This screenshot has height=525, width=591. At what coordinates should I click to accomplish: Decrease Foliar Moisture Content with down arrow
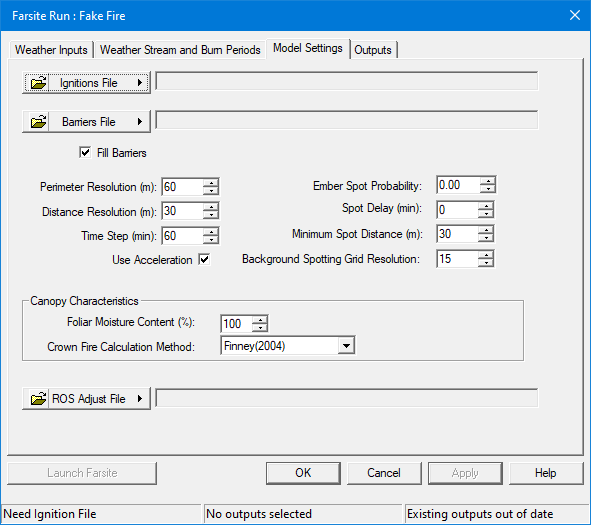tap(260, 327)
